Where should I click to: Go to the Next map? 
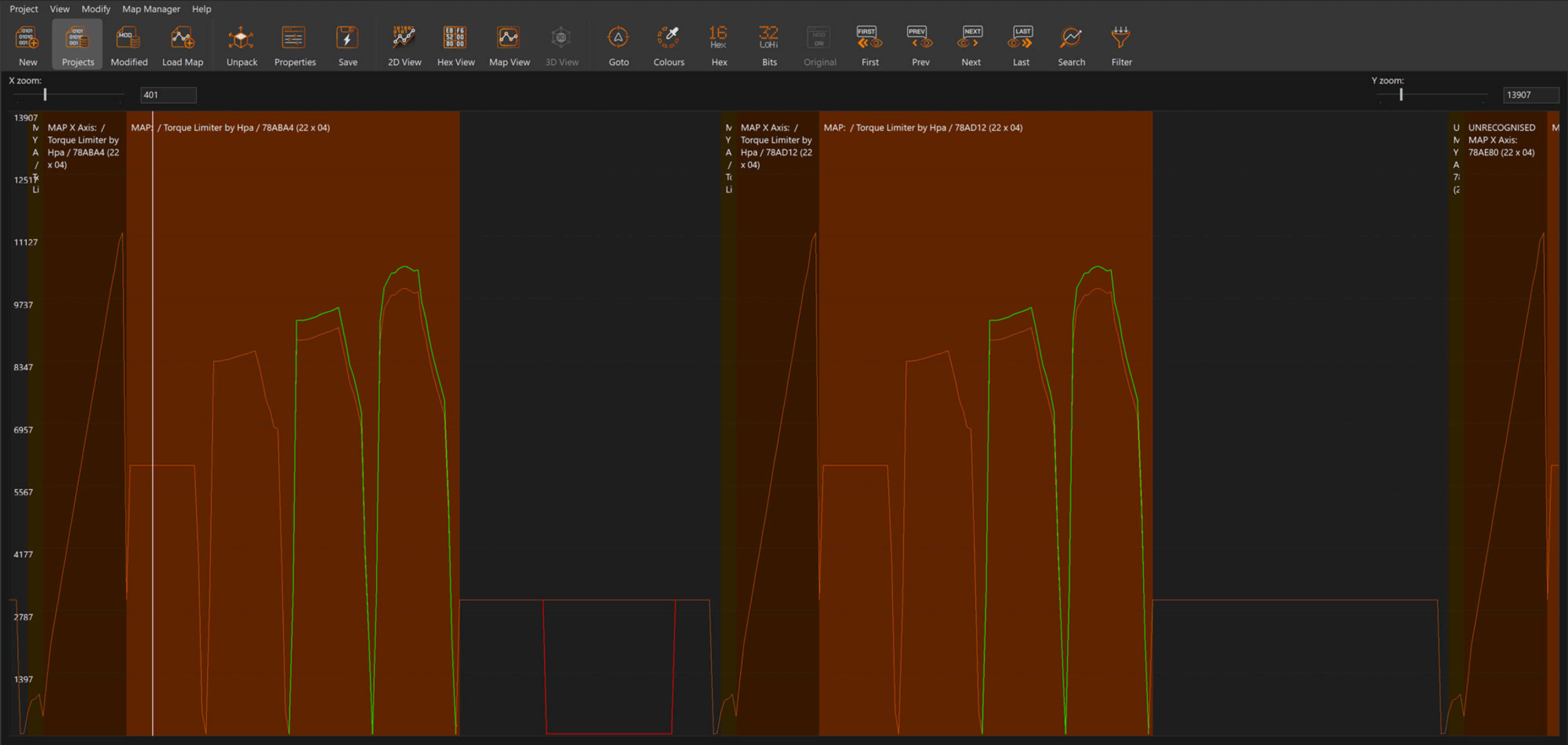(970, 43)
